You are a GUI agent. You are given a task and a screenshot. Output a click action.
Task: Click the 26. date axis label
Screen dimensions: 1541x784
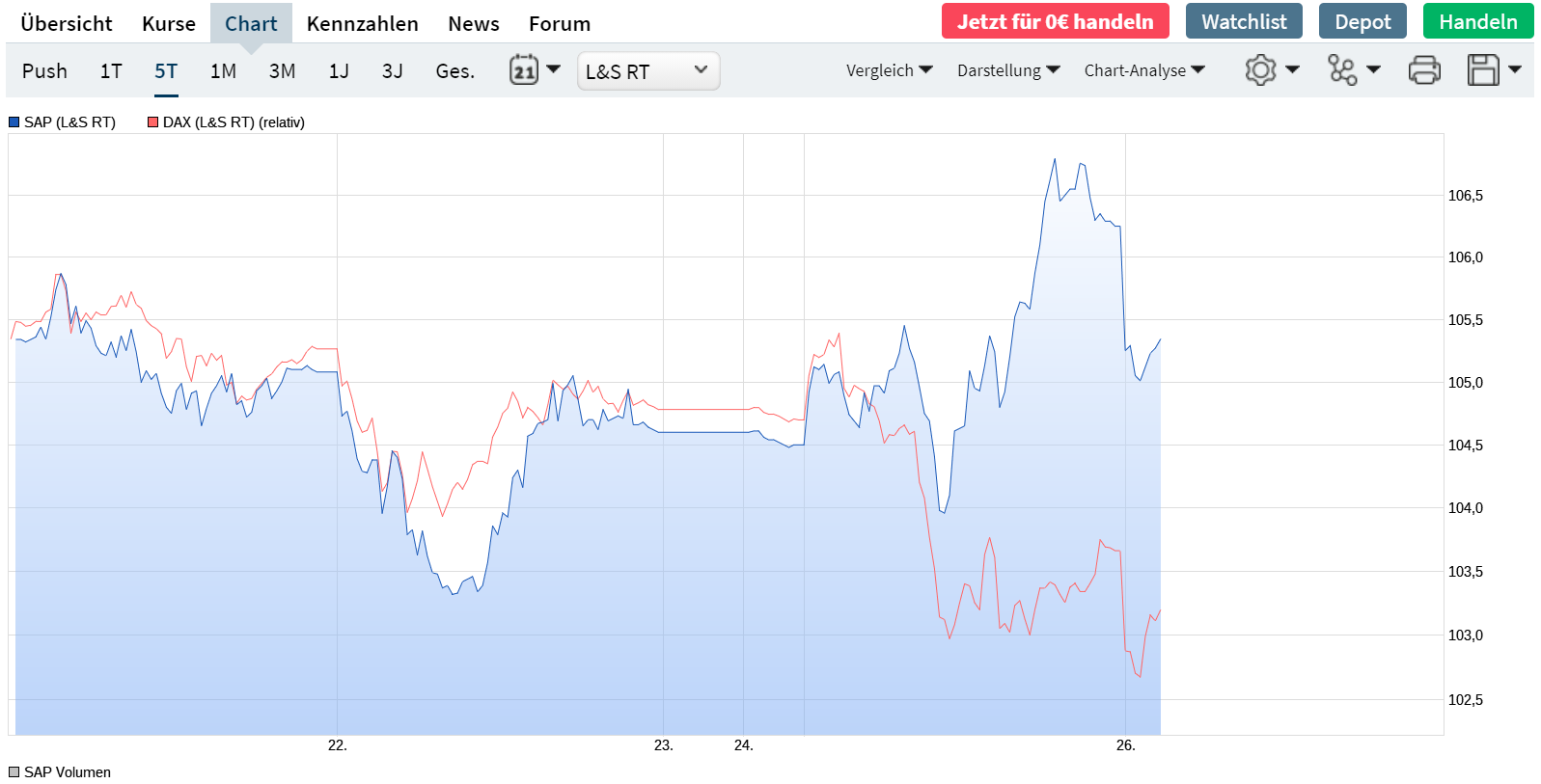[x=1126, y=745]
